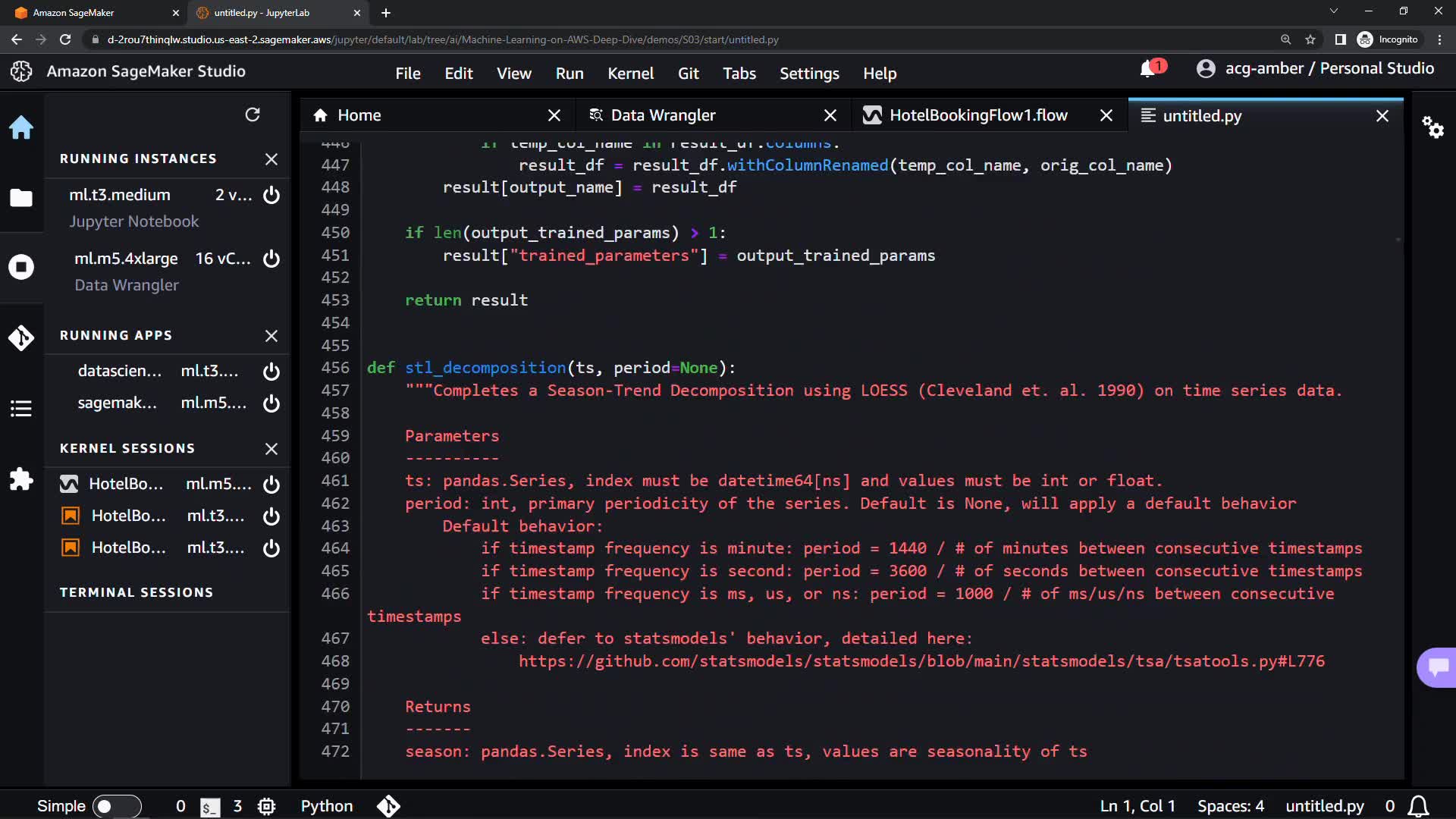
Task: Open the Table of Contents icon
Action: (x=21, y=409)
